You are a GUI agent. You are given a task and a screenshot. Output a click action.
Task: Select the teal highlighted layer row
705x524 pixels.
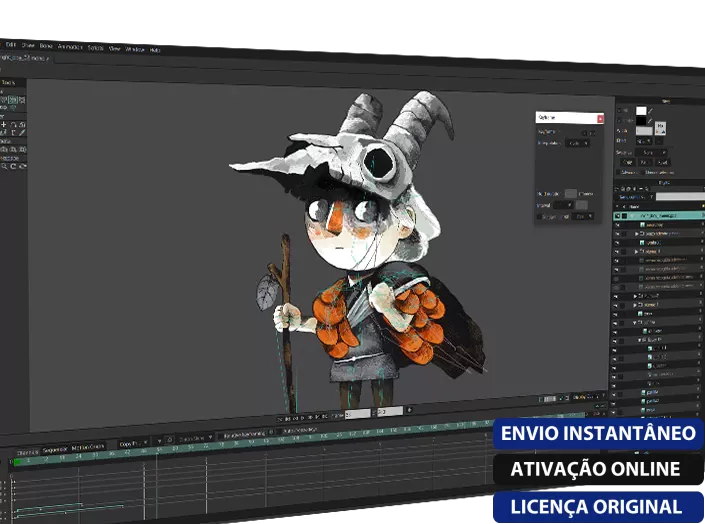(x=659, y=216)
